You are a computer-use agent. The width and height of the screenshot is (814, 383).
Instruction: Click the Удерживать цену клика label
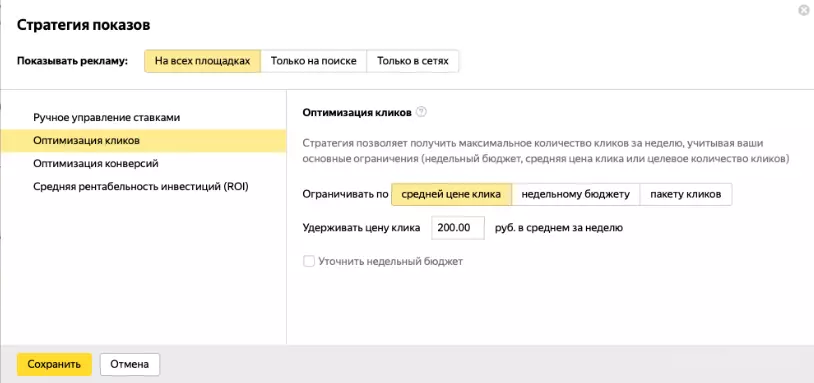361,228
